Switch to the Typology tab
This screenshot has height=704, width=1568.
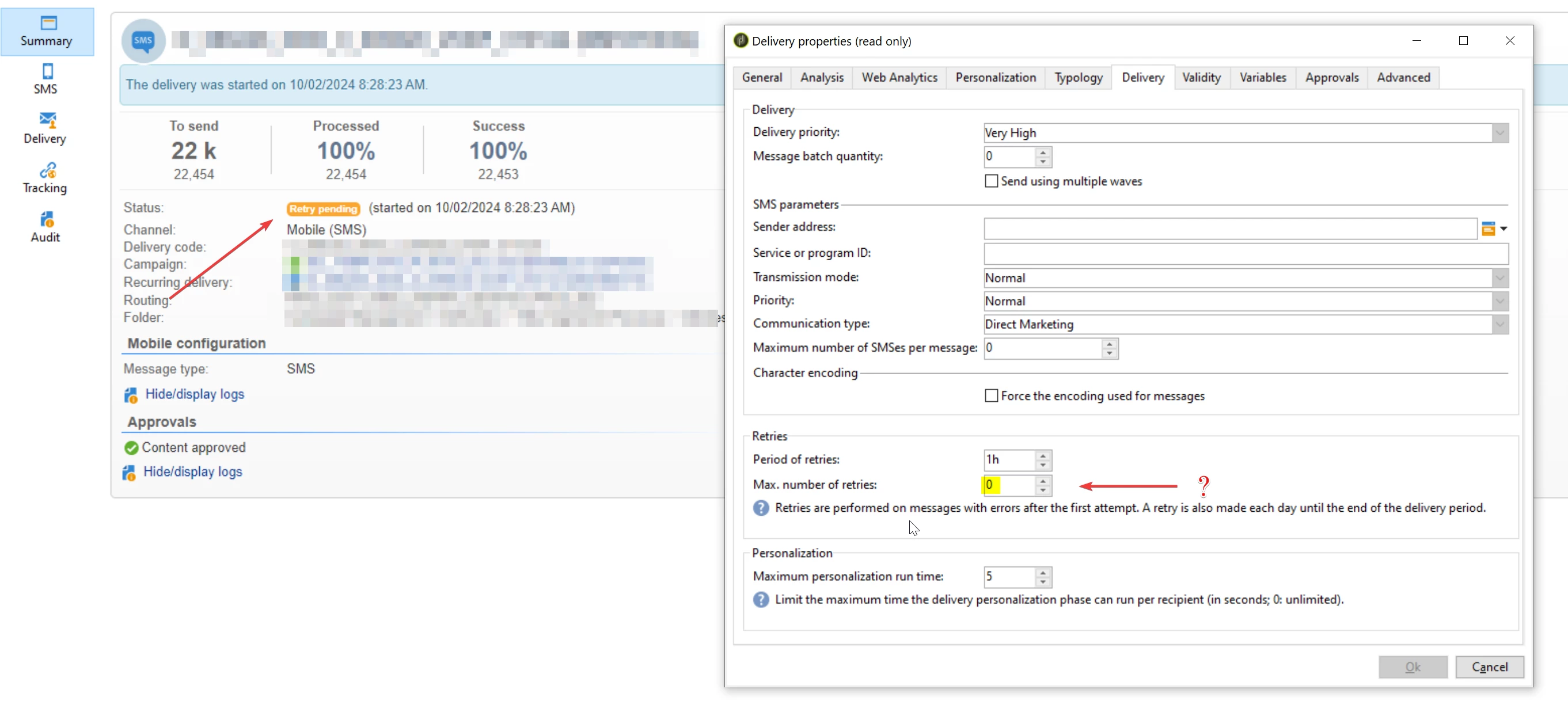click(x=1078, y=78)
